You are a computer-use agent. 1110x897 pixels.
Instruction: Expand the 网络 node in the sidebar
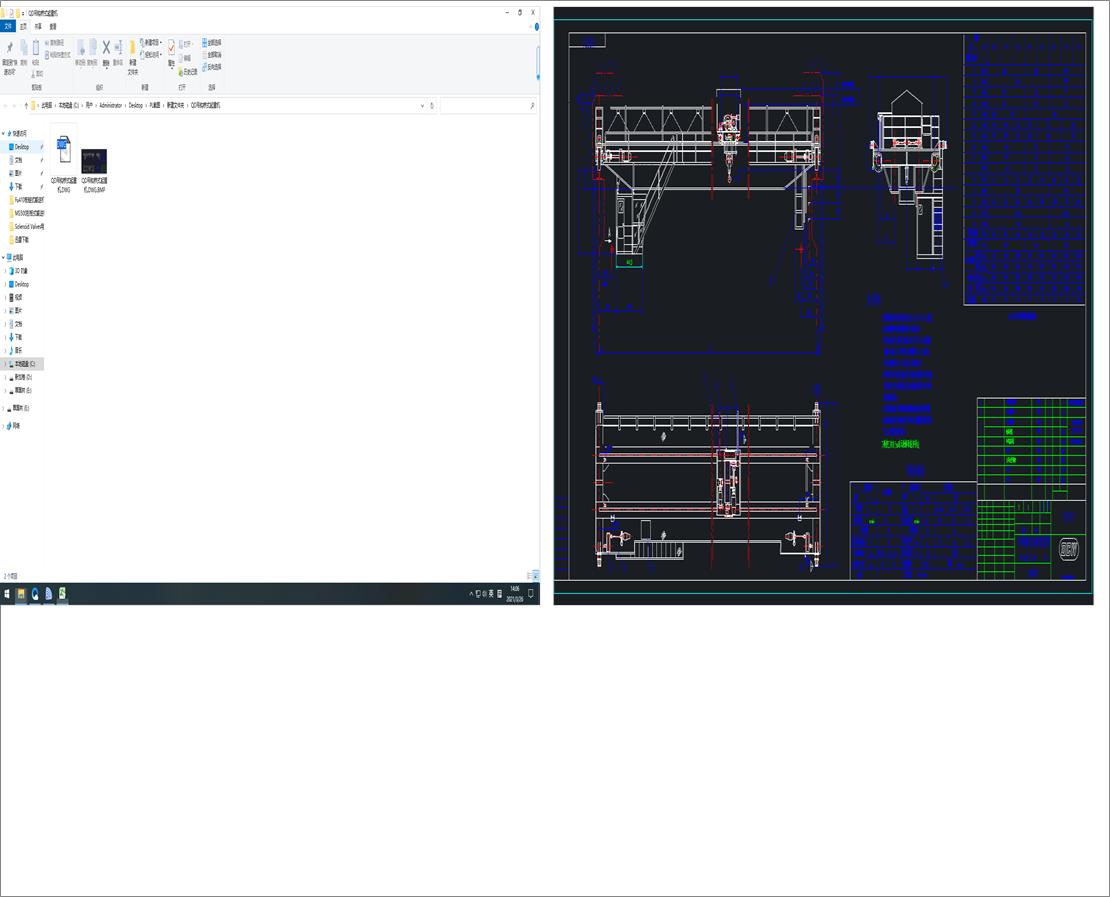(x=6, y=426)
